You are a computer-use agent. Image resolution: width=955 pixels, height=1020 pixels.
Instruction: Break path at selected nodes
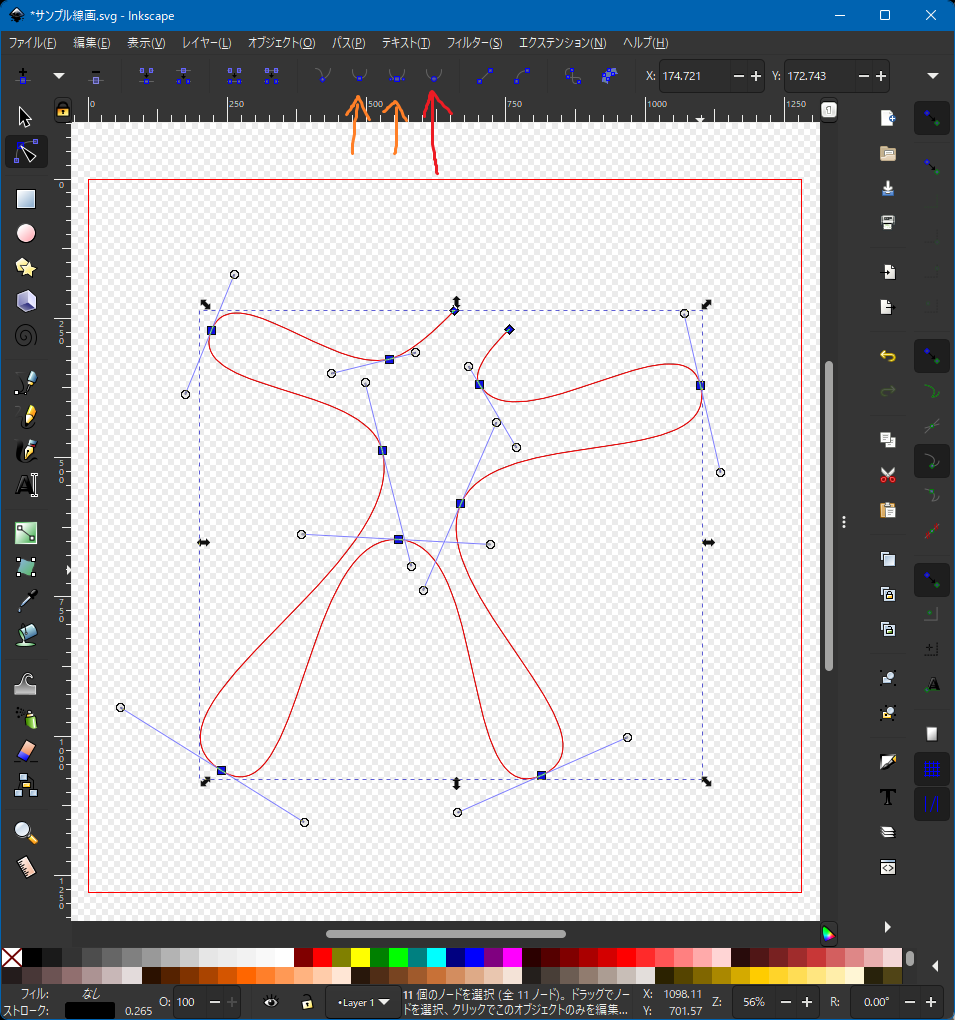183,76
